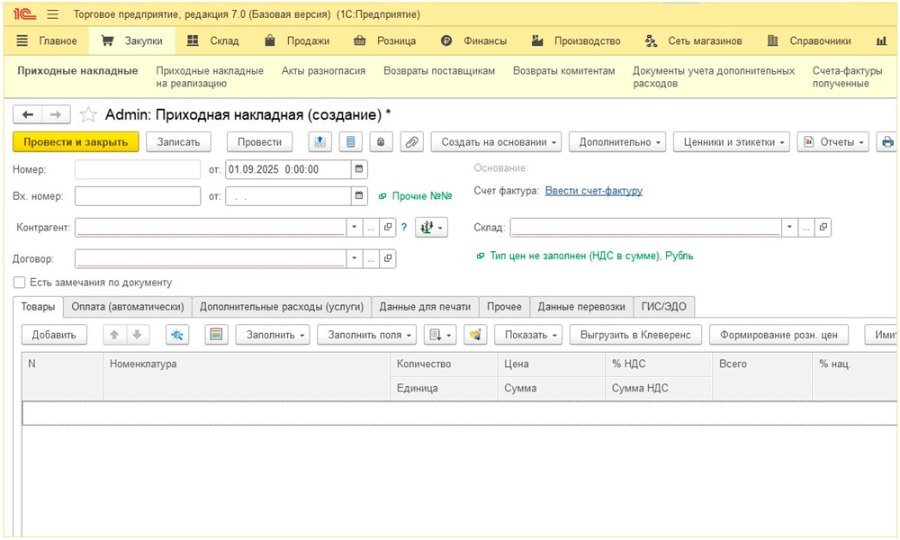Open the Склад section

coord(213,41)
